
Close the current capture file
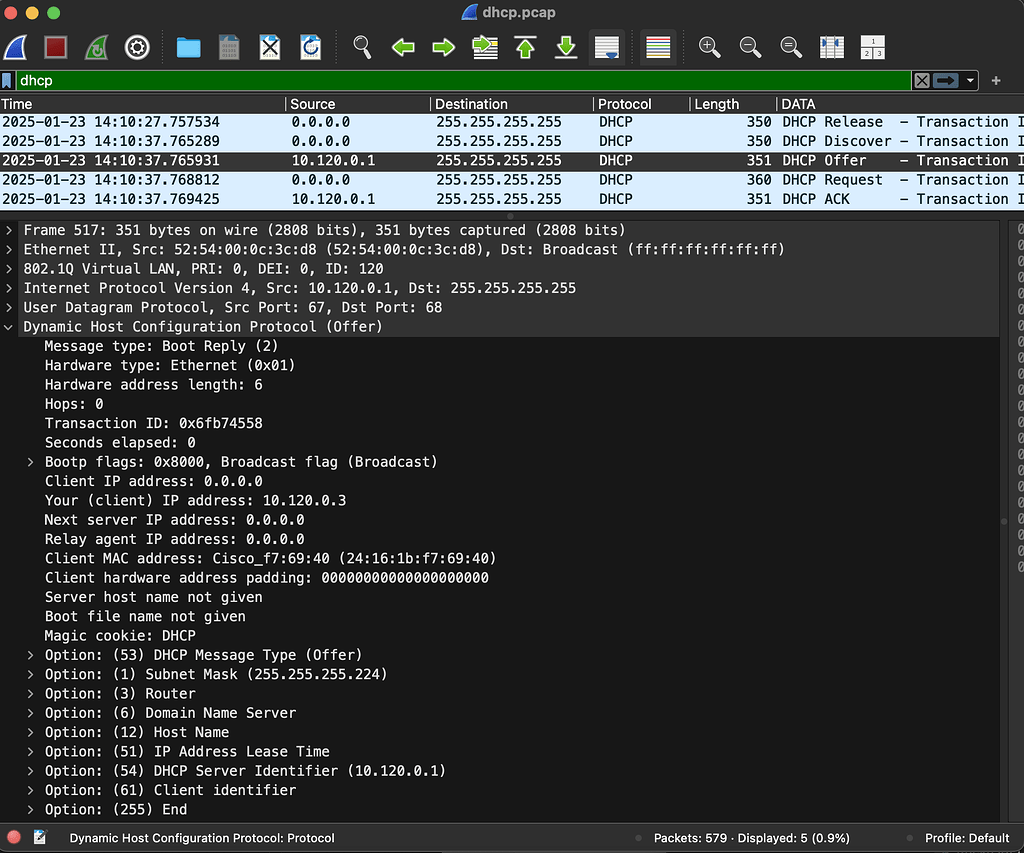point(268,47)
